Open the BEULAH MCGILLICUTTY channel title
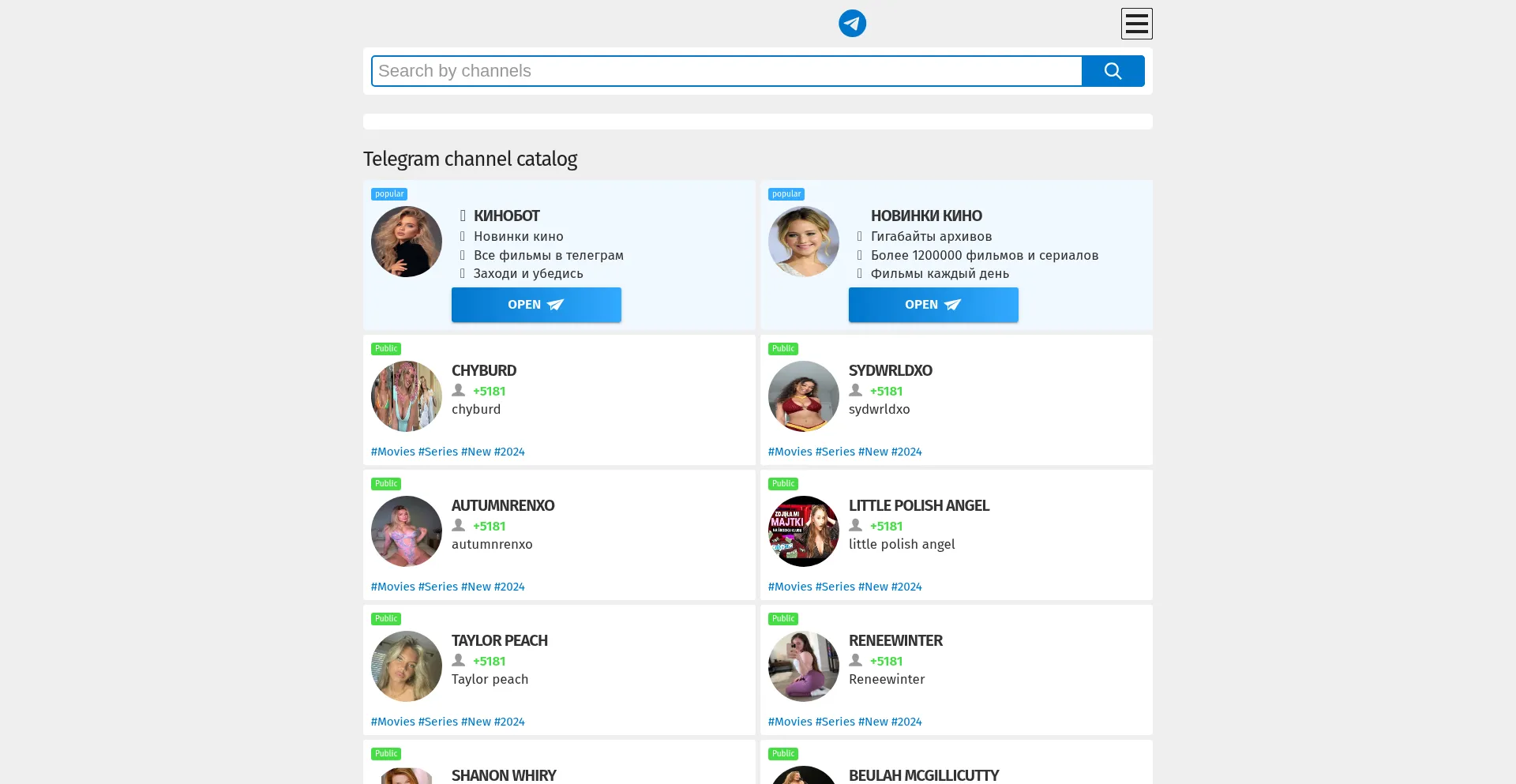Image resolution: width=1516 pixels, height=784 pixels. pos(924,775)
